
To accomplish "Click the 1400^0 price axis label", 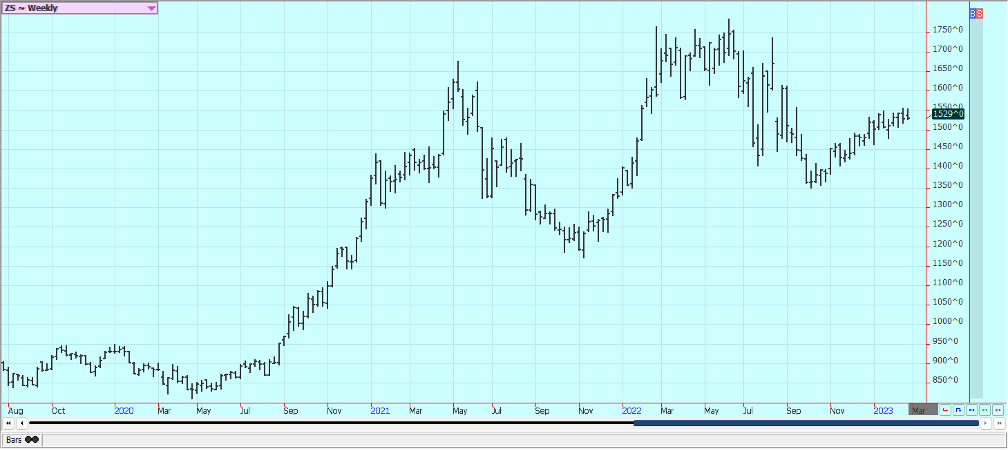I will (949, 166).
